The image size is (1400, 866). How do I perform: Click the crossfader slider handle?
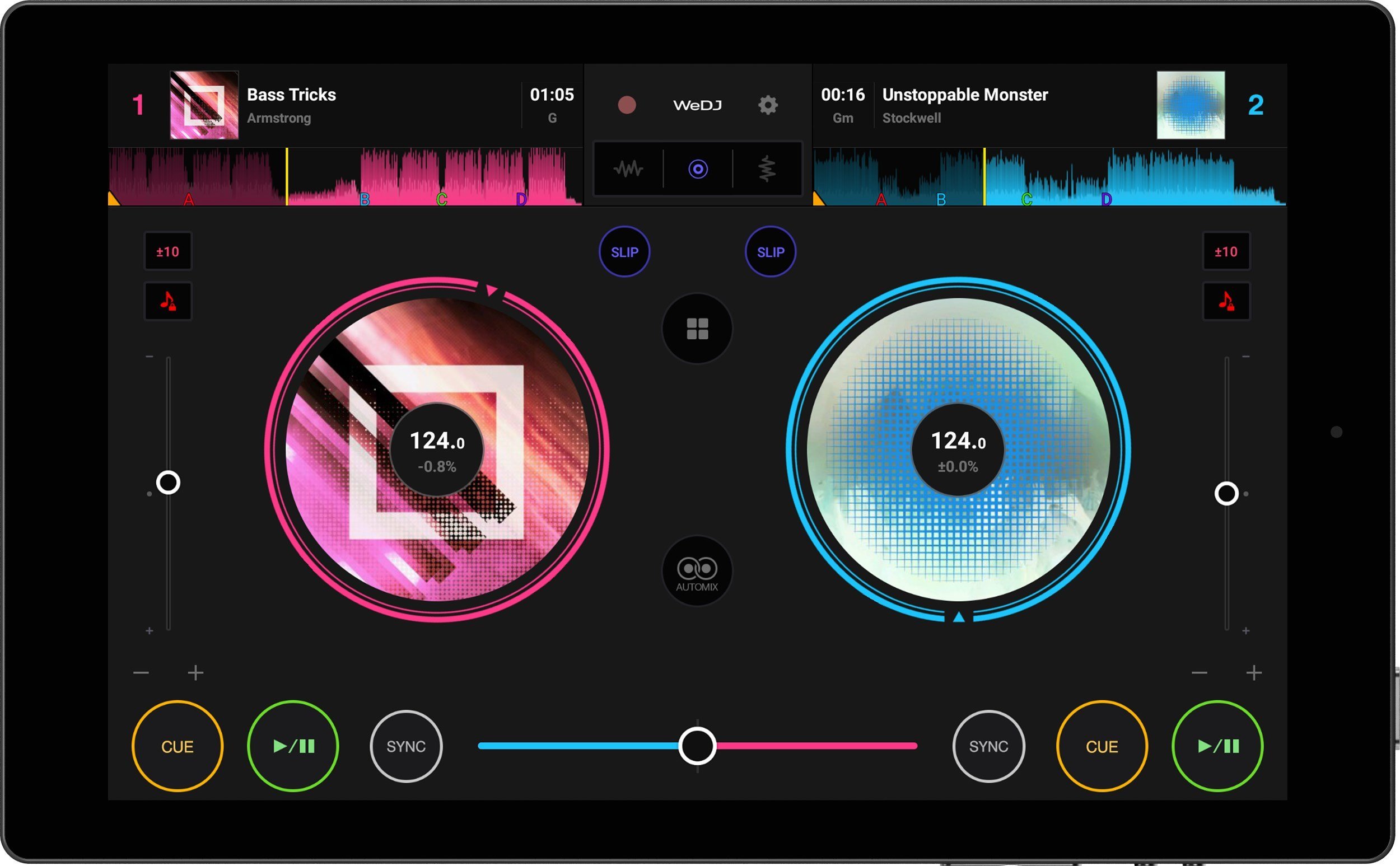tap(697, 746)
